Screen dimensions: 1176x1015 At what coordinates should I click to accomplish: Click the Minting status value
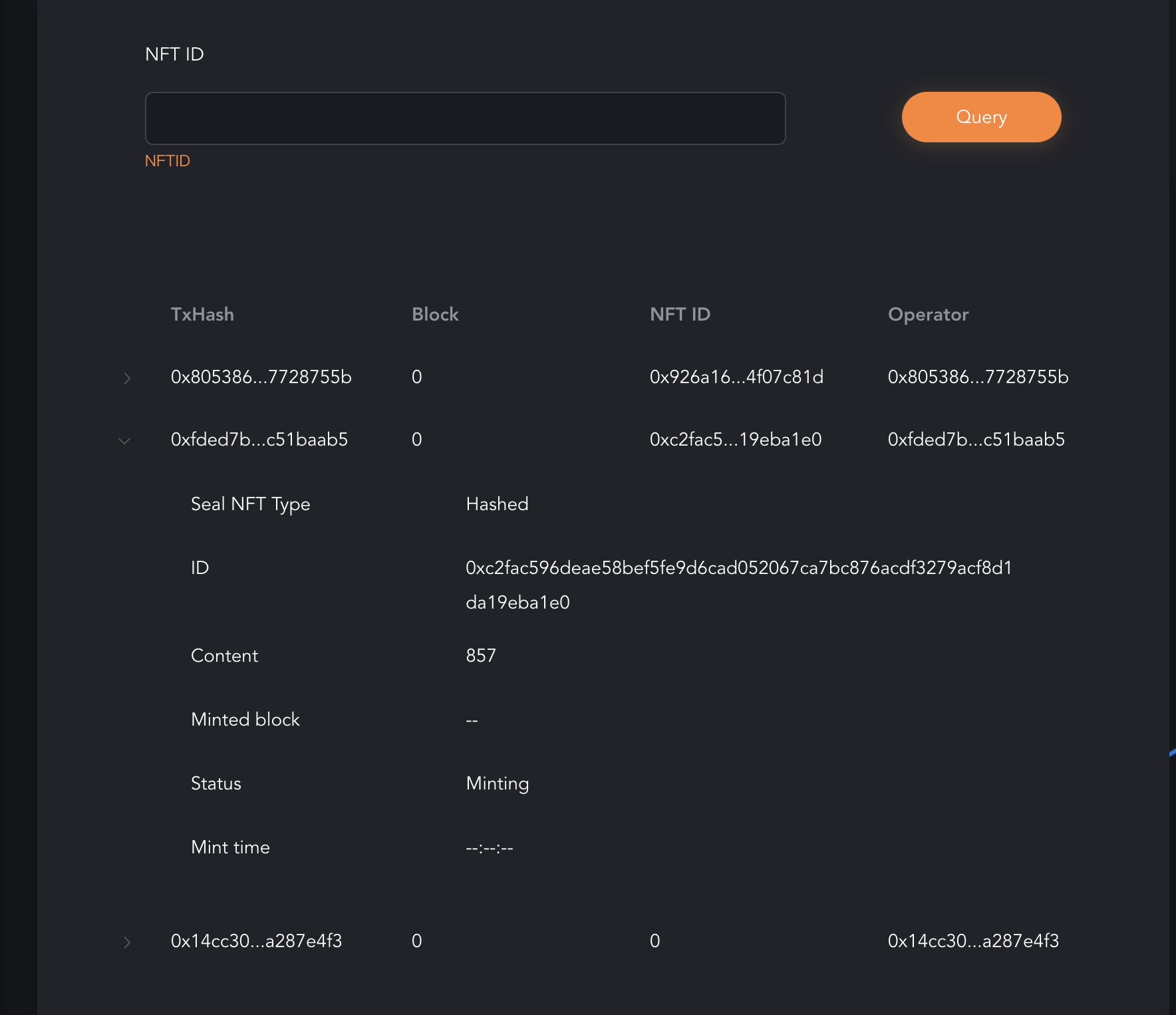[498, 784]
